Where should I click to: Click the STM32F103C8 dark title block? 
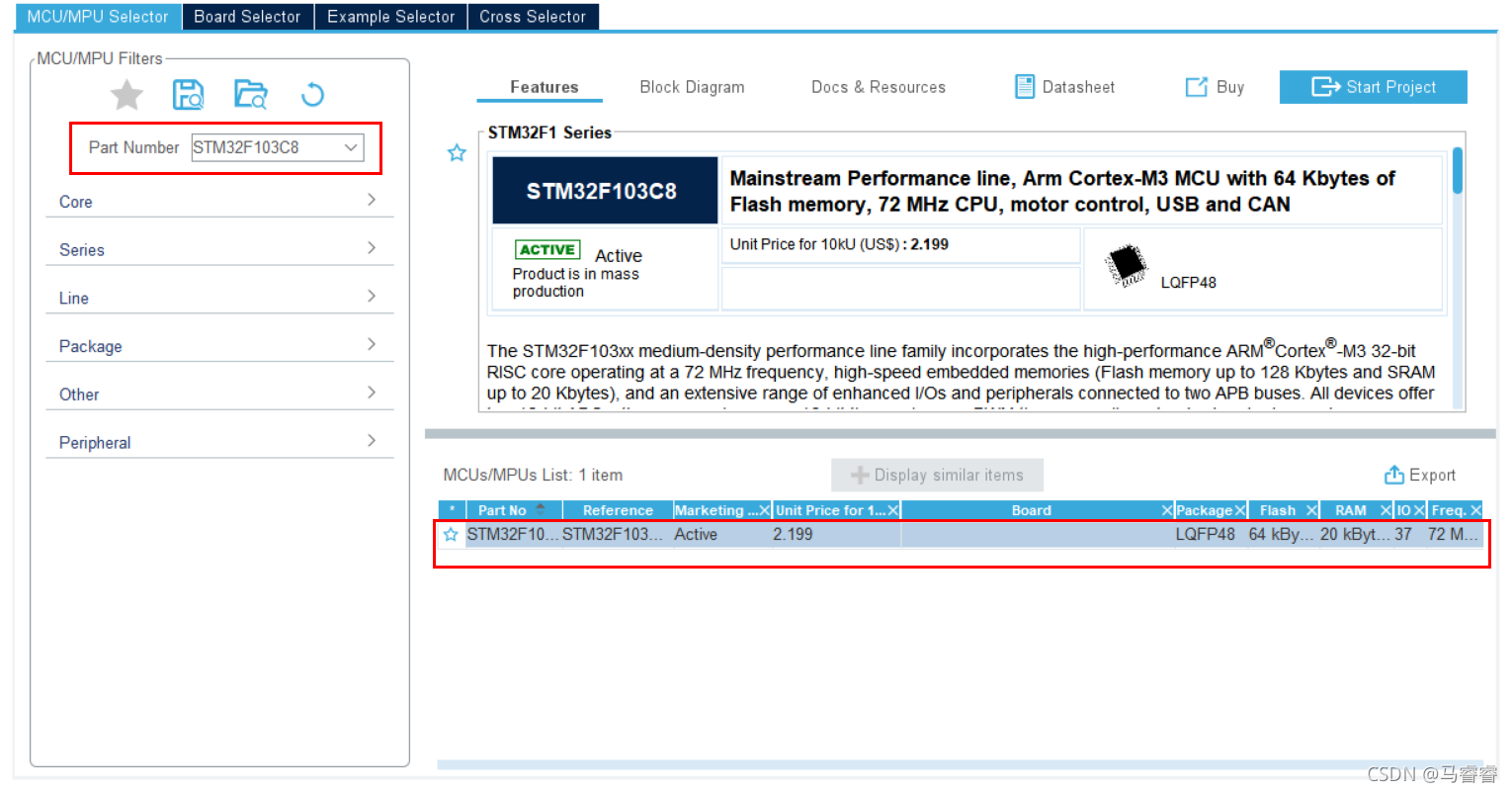[x=605, y=191]
